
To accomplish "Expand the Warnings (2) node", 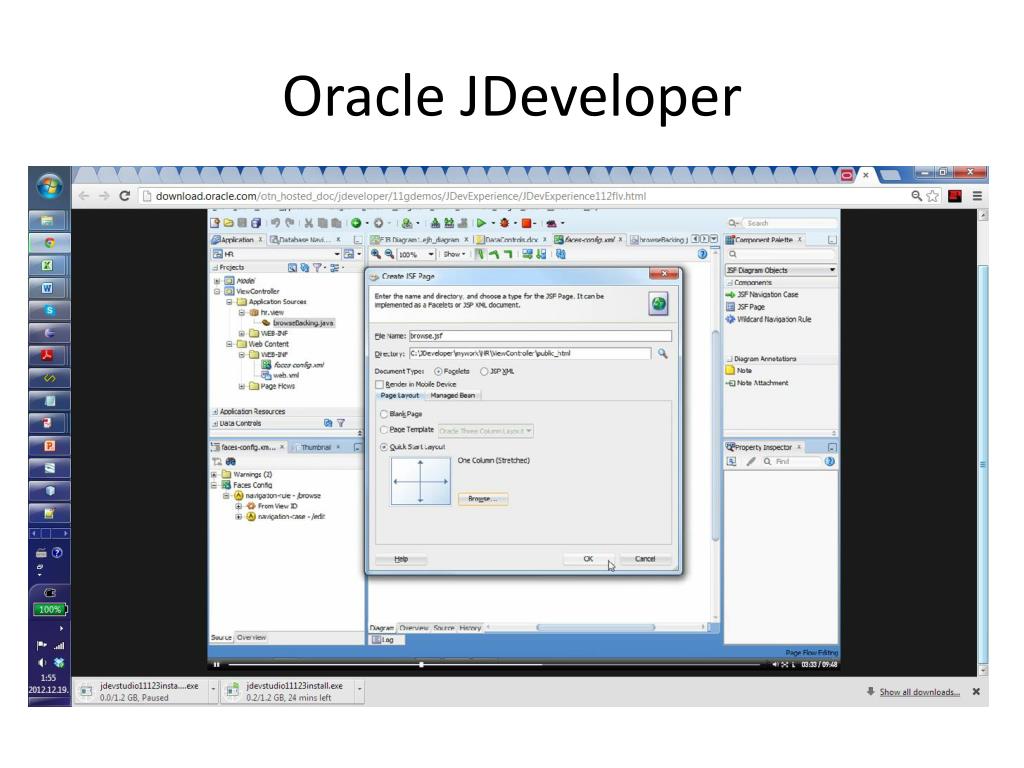I will coord(214,474).
